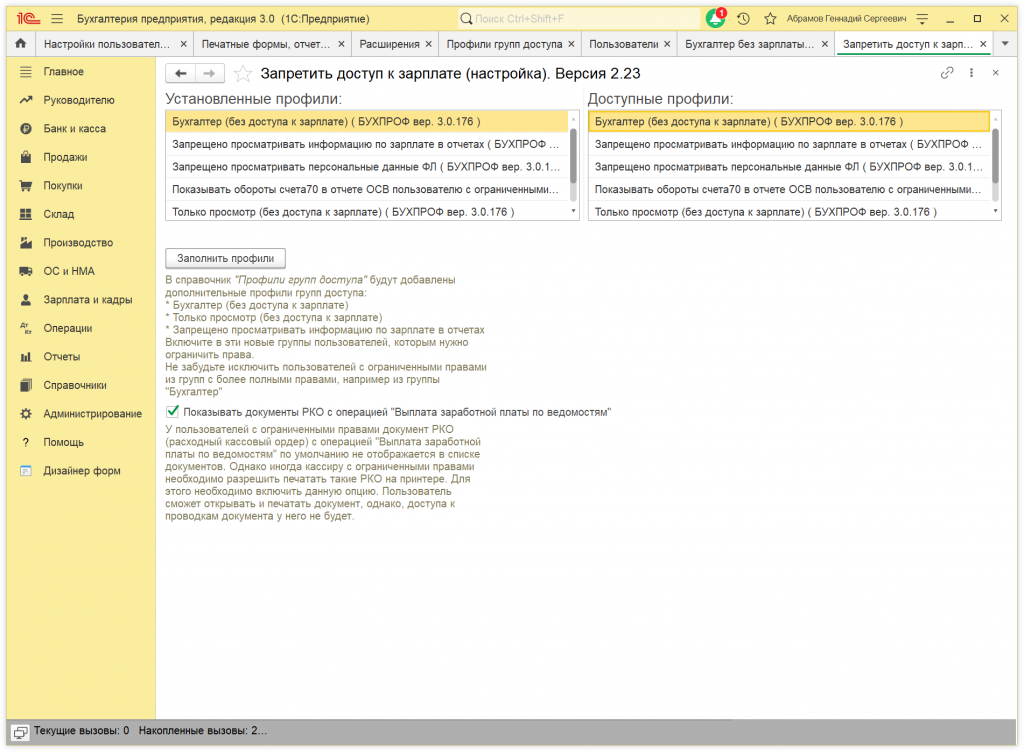
Task: Navigate back with left arrow
Action: 181,73
